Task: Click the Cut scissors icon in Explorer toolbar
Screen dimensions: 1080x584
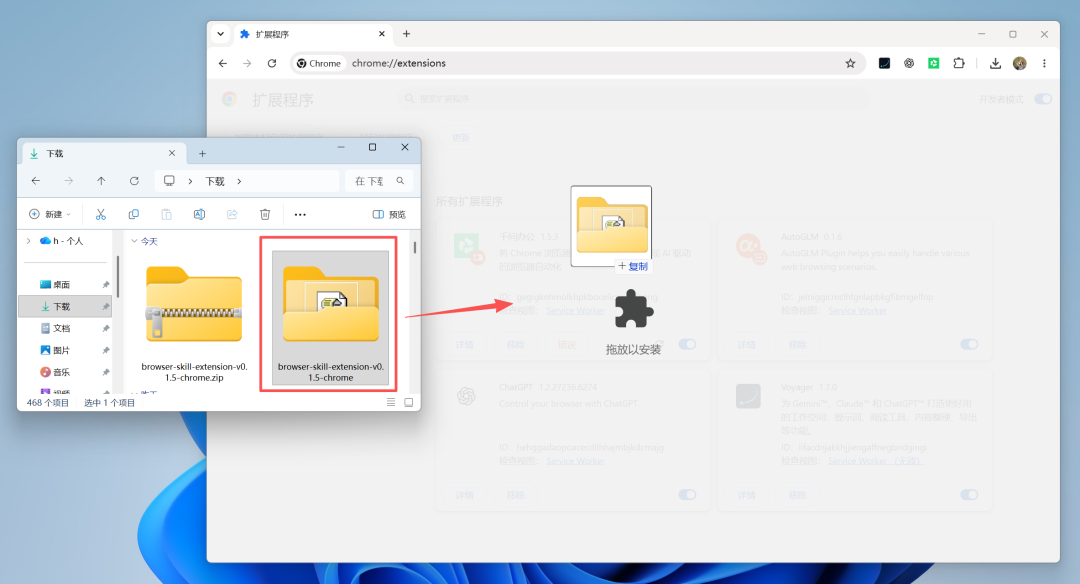Action: pyautogui.click(x=101, y=214)
